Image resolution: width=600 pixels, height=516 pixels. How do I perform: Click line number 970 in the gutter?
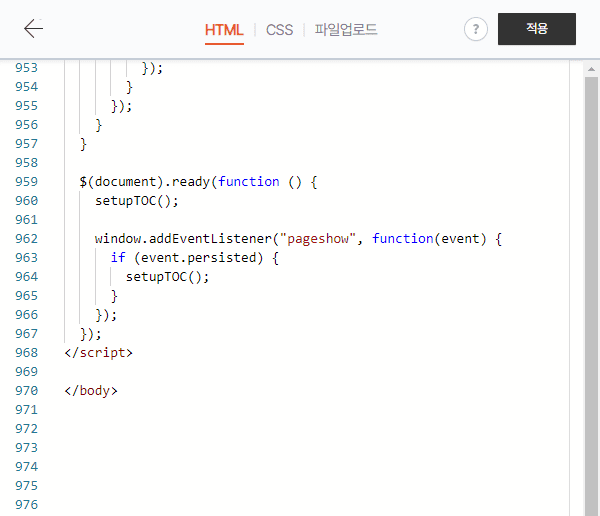click(x=26, y=390)
